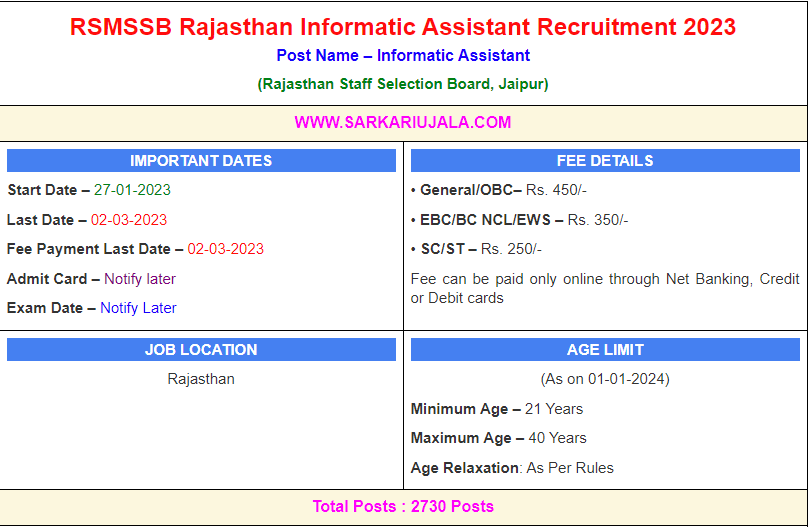Click the JOB LOCATION header bar
Image resolution: width=808 pixels, height=527 pixels.
click(x=201, y=350)
